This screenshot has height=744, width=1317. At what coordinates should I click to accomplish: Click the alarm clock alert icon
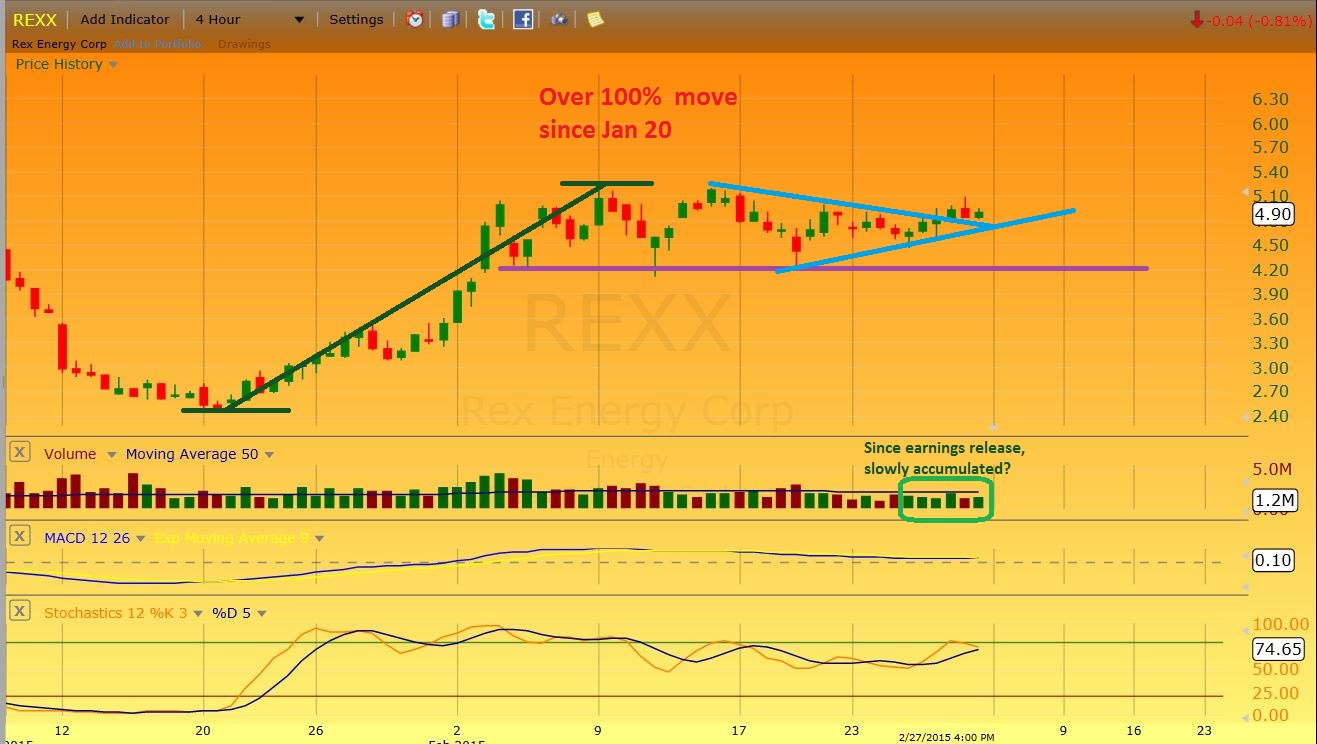(x=414, y=19)
